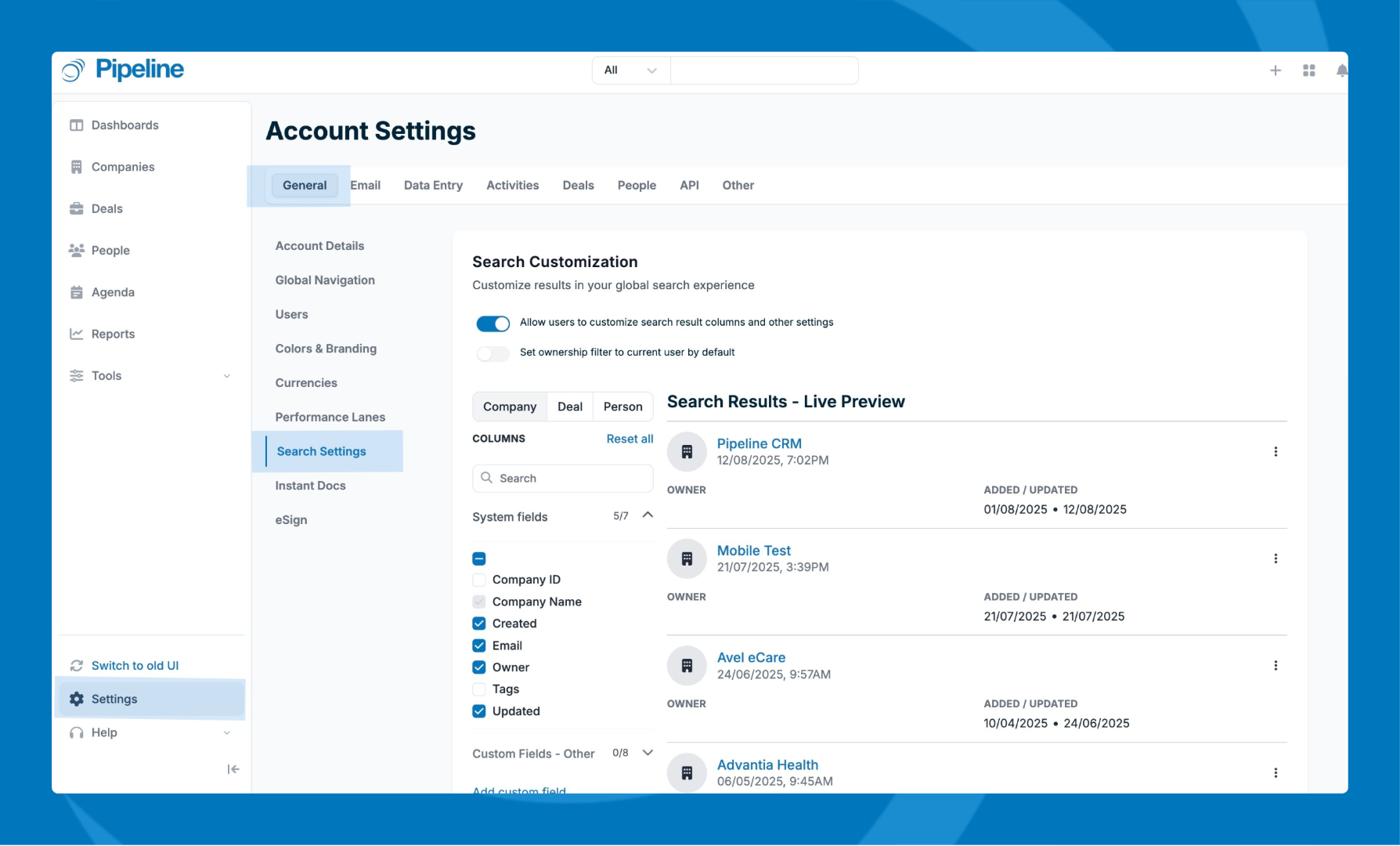Click the Deals briefcase icon
This screenshot has height=846, width=1400.
pyautogui.click(x=76, y=208)
